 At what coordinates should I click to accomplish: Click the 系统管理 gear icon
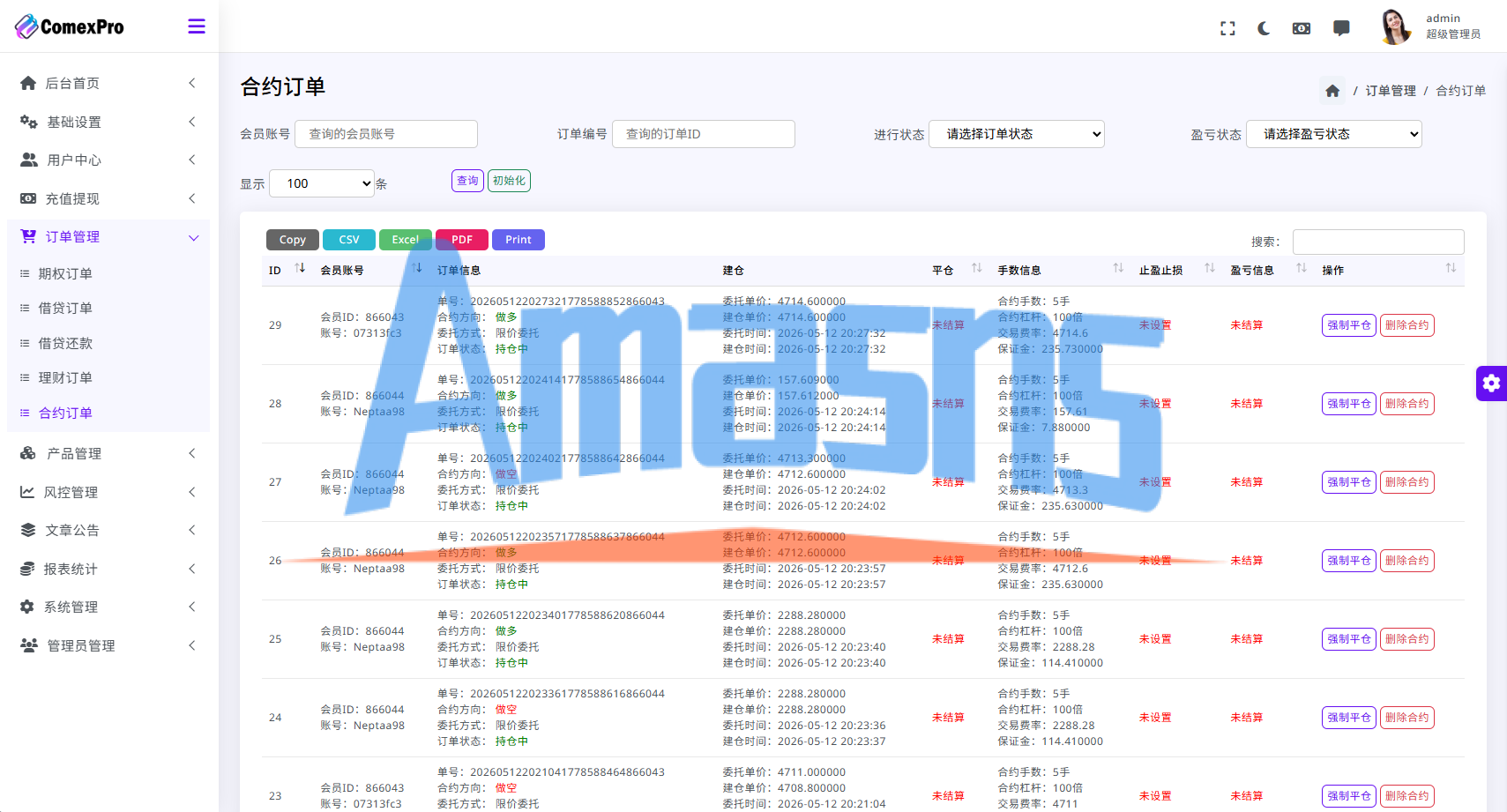tap(27, 607)
